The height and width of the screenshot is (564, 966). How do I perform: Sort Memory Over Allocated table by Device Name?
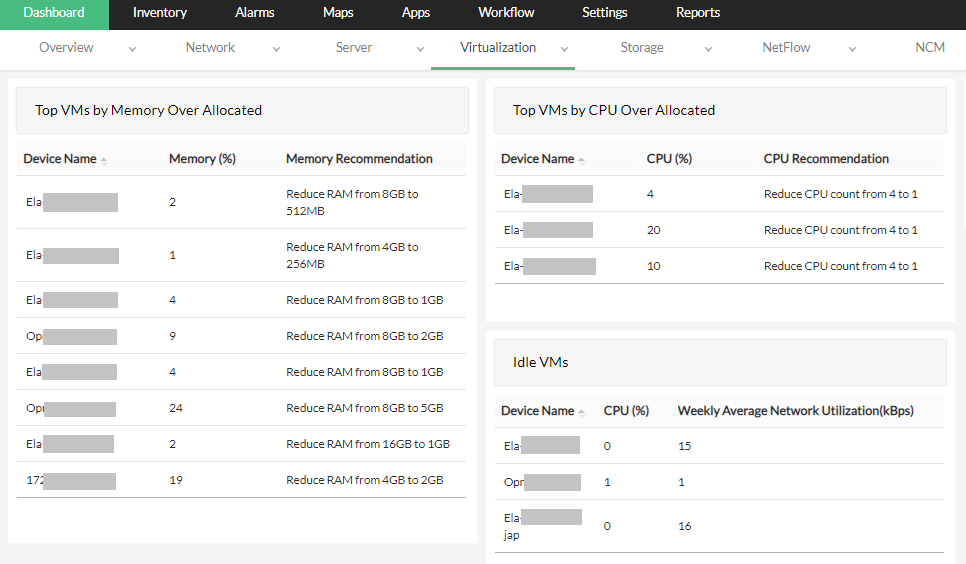(61, 159)
